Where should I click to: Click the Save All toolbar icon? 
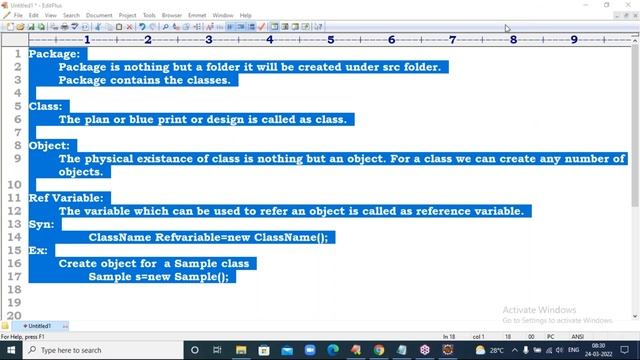(x=41, y=27)
